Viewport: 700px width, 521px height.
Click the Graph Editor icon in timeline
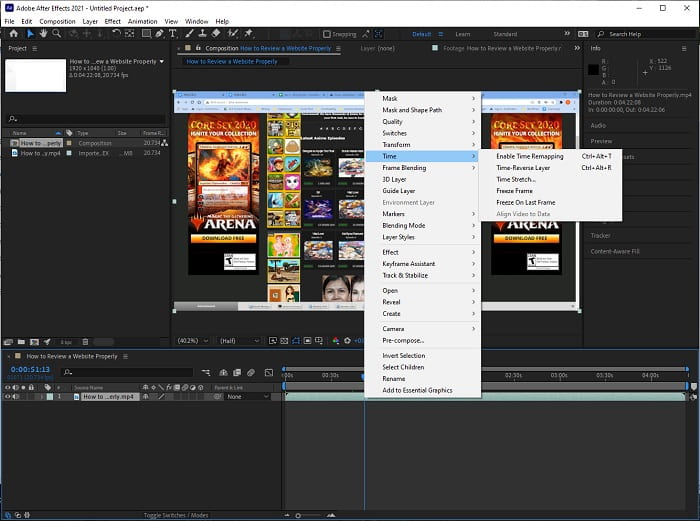point(269,372)
